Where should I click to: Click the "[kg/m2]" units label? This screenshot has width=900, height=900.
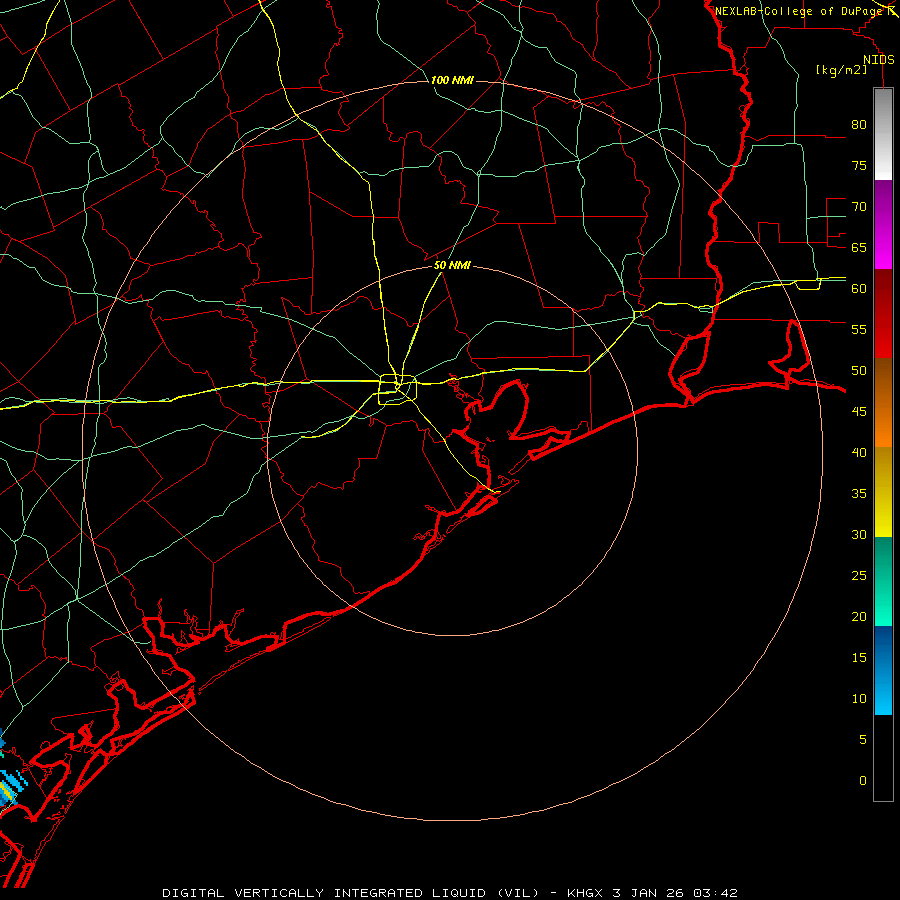pos(841,70)
